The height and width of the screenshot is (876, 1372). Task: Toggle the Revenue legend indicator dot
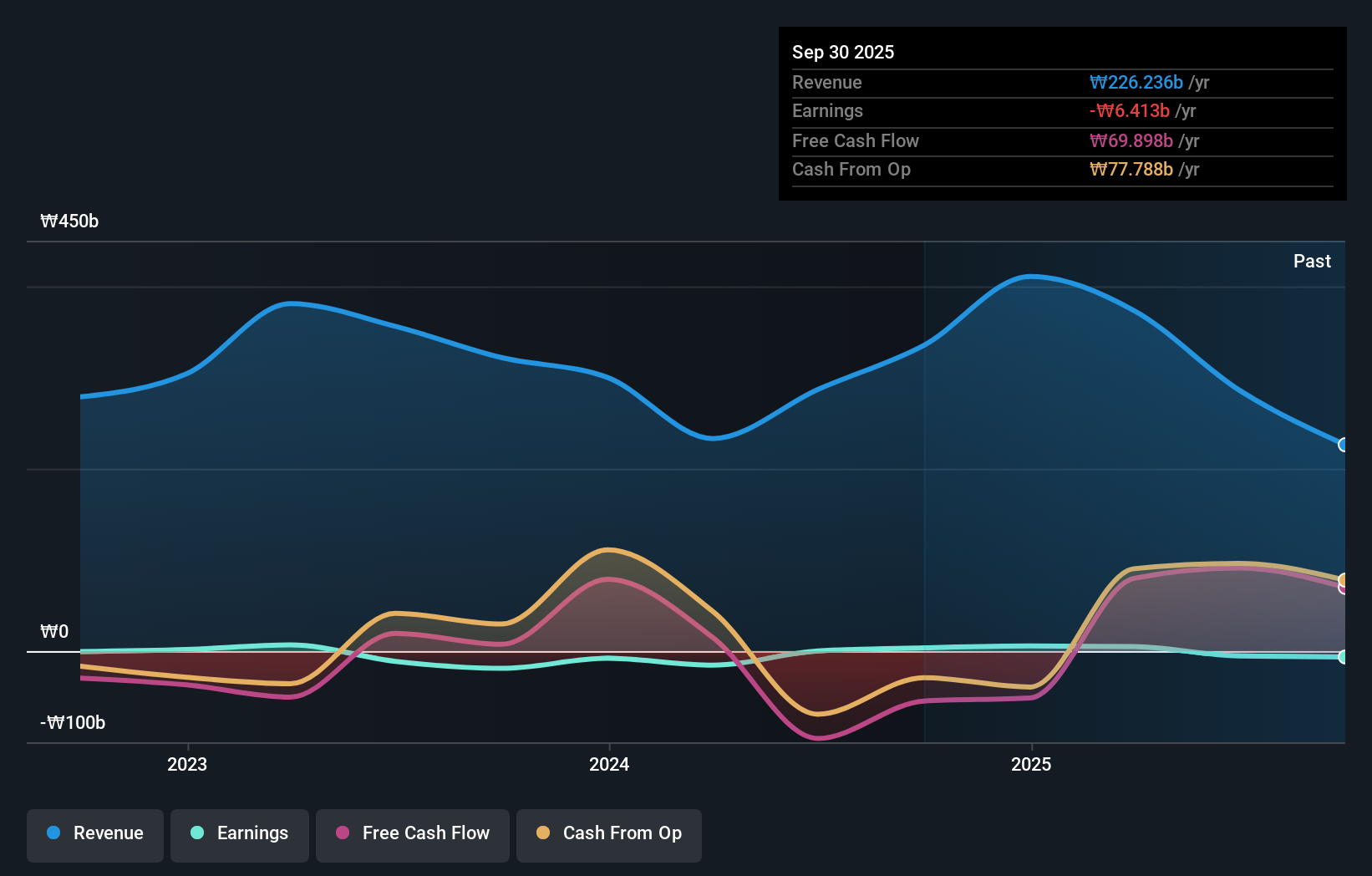pyautogui.click(x=53, y=833)
